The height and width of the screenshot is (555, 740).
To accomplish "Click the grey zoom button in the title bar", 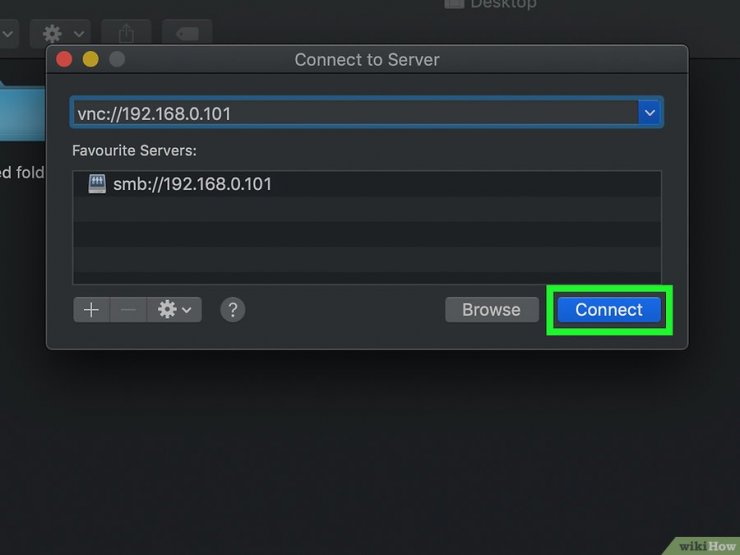I will tap(117, 60).
